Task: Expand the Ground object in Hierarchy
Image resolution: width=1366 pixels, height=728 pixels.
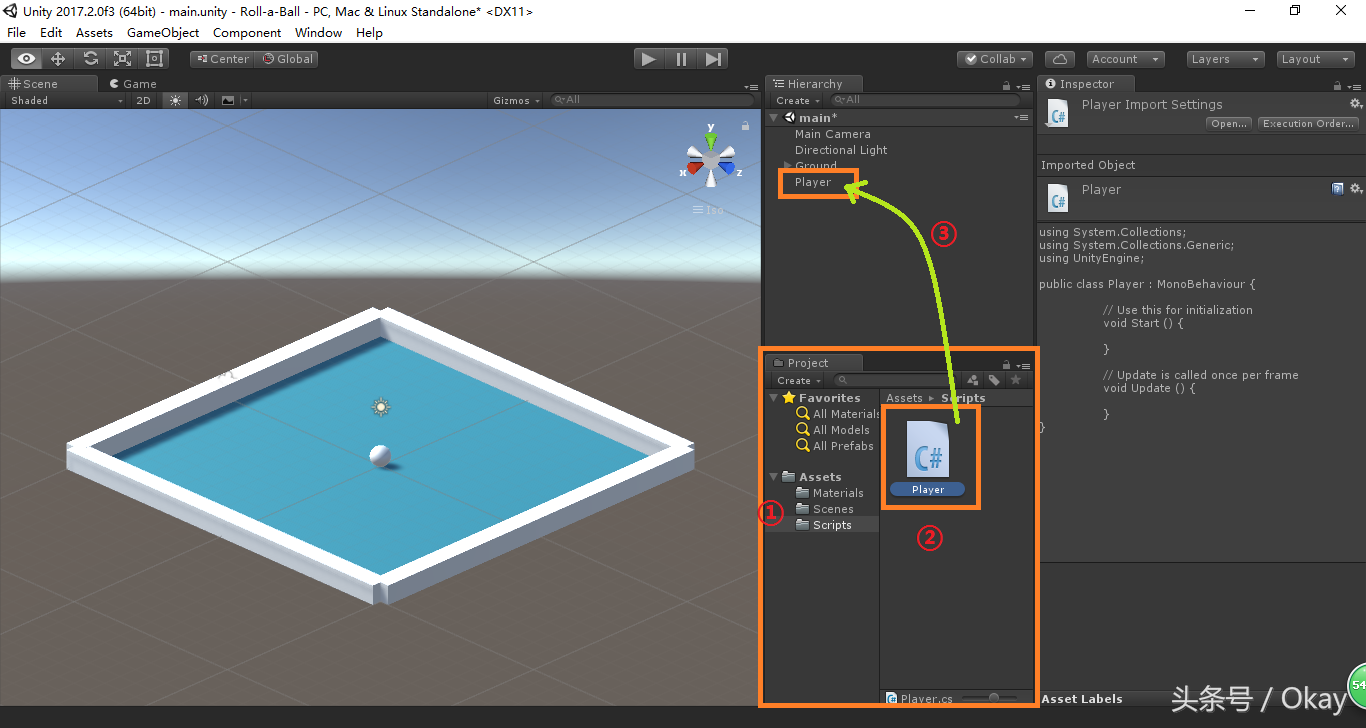Action: pyautogui.click(x=788, y=166)
